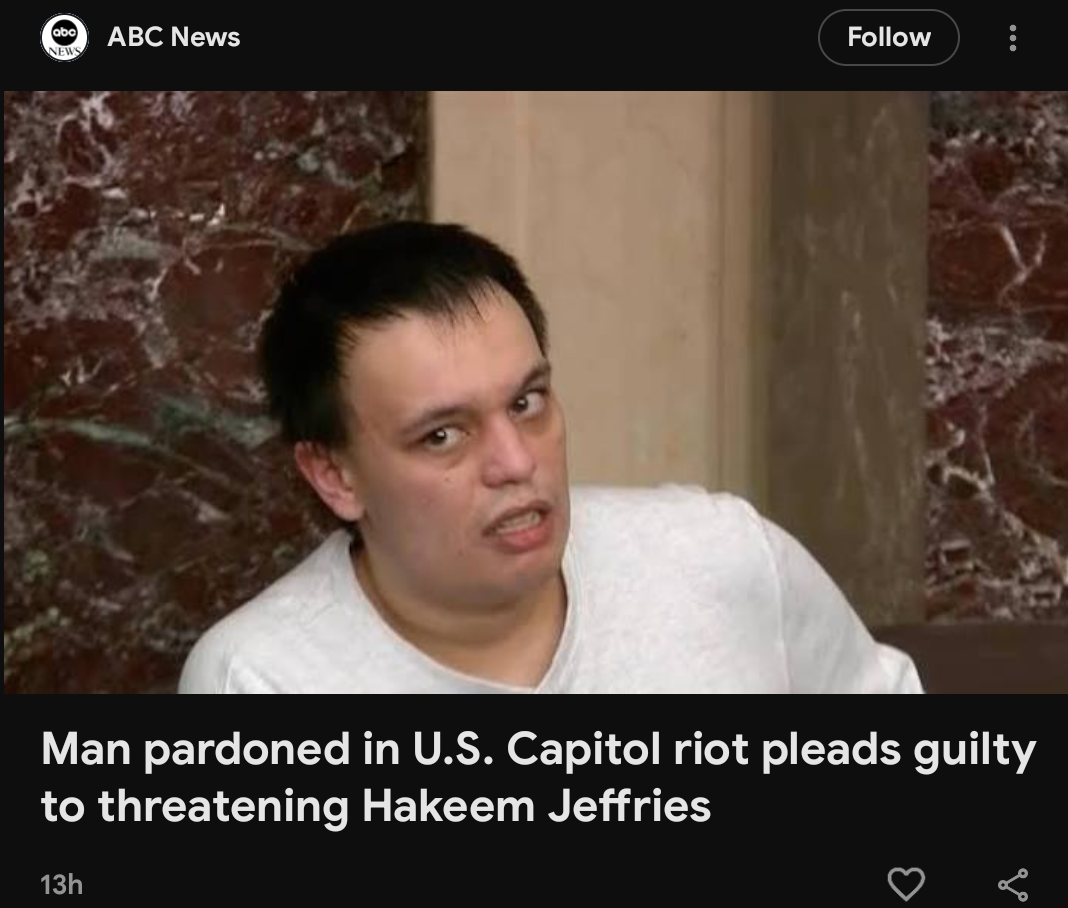This screenshot has height=908, width=1068.
Task: Click the "Man pardoned in U.S. Capitol" text
Action: tap(351, 750)
